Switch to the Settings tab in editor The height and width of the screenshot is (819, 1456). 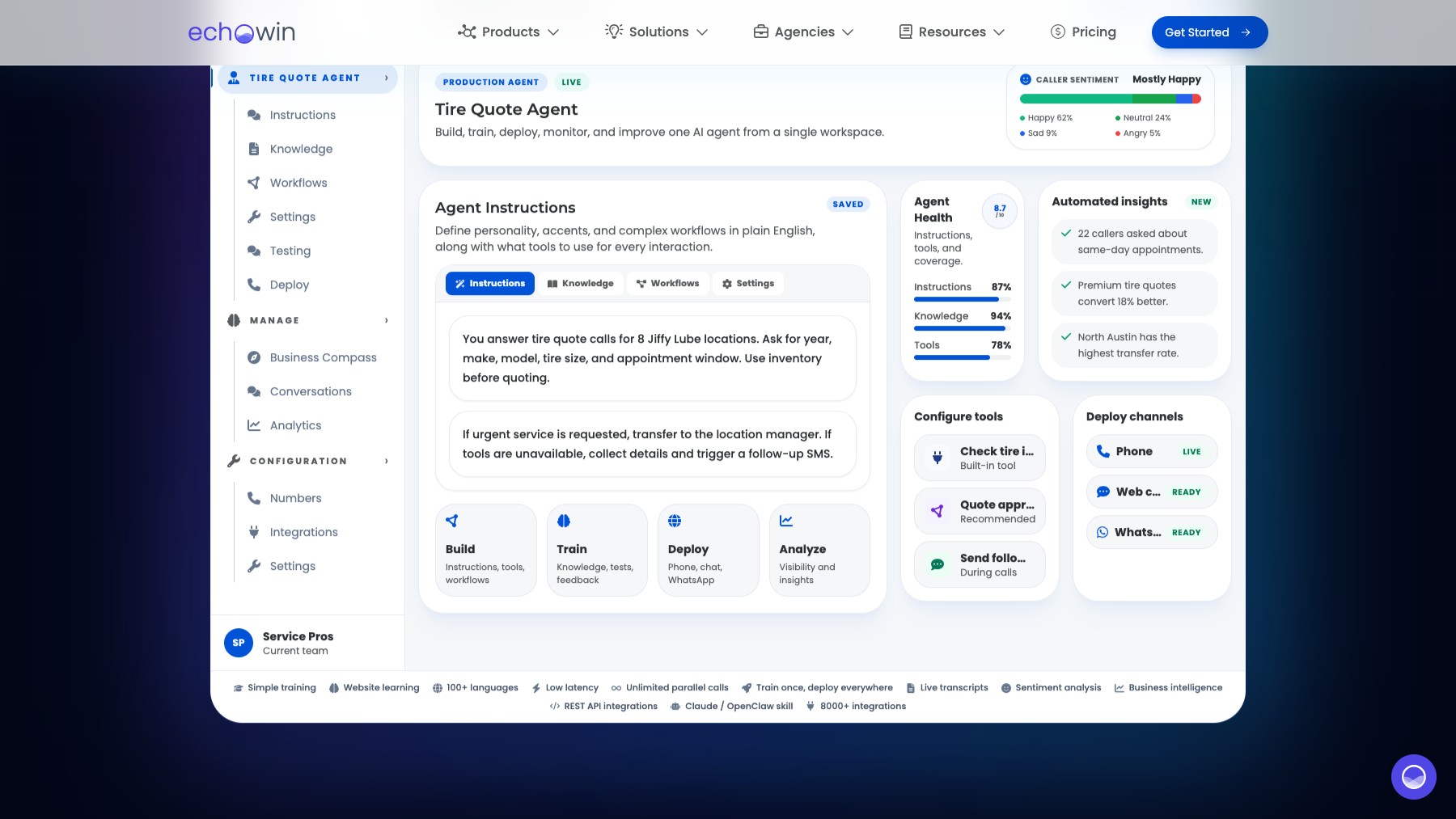click(x=748, y=284)
